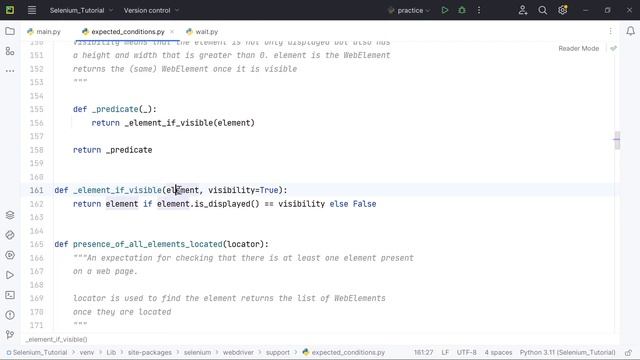The image size is (640, 360).
Task: Open the Python Console icon in sidebar
Action: (10, 235)
